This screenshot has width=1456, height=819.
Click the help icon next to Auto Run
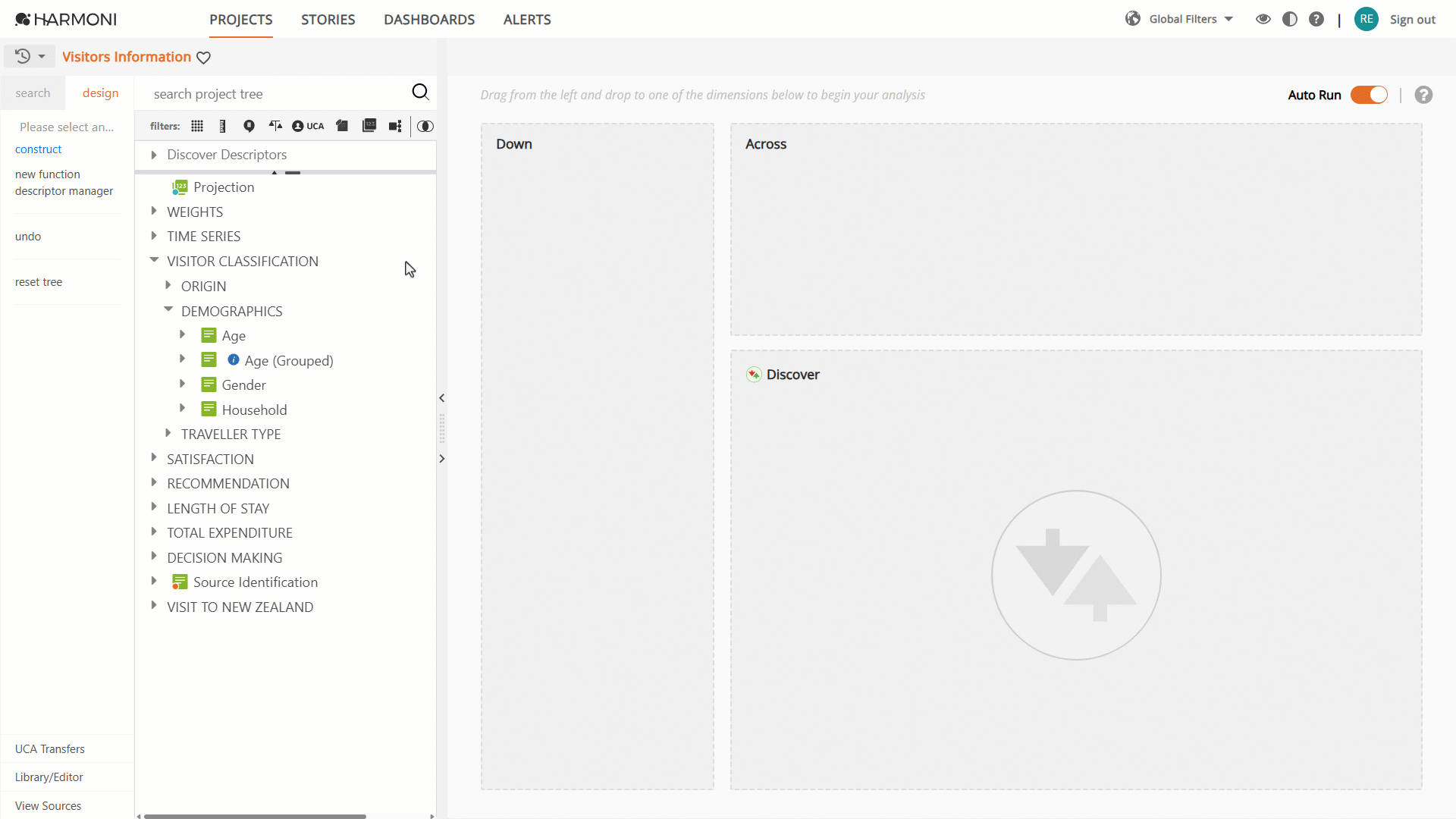pyautogui.click(x=1423, y=95)
